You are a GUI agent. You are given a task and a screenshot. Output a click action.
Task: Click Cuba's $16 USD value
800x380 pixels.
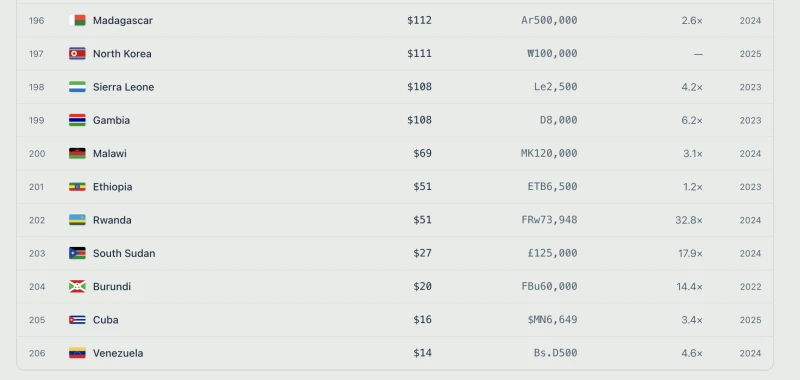pos(422,320)
